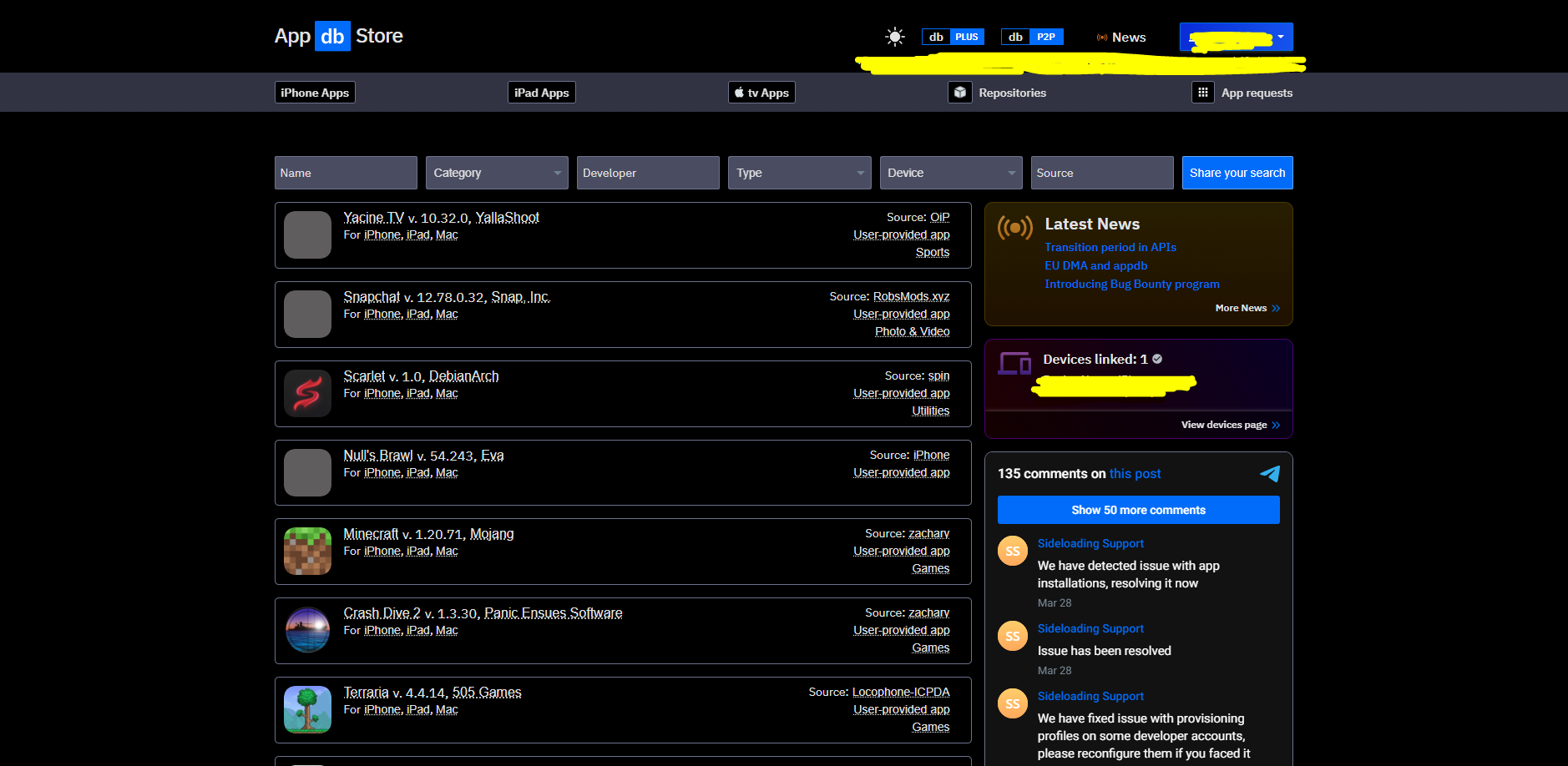This screenshot has height=766, width=1568.
Task: Click the Telegram paper plane icon
Action: (1270, 474)
